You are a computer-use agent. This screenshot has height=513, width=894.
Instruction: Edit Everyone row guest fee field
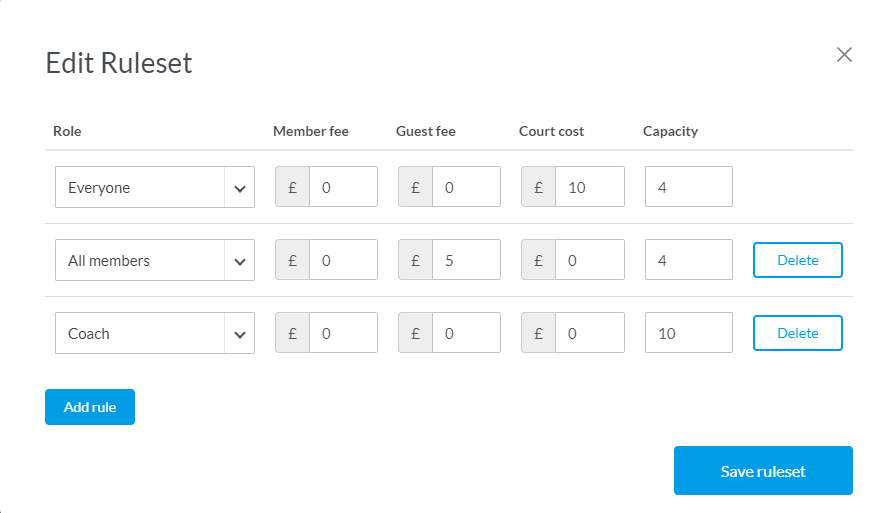(x=466, y=187)
